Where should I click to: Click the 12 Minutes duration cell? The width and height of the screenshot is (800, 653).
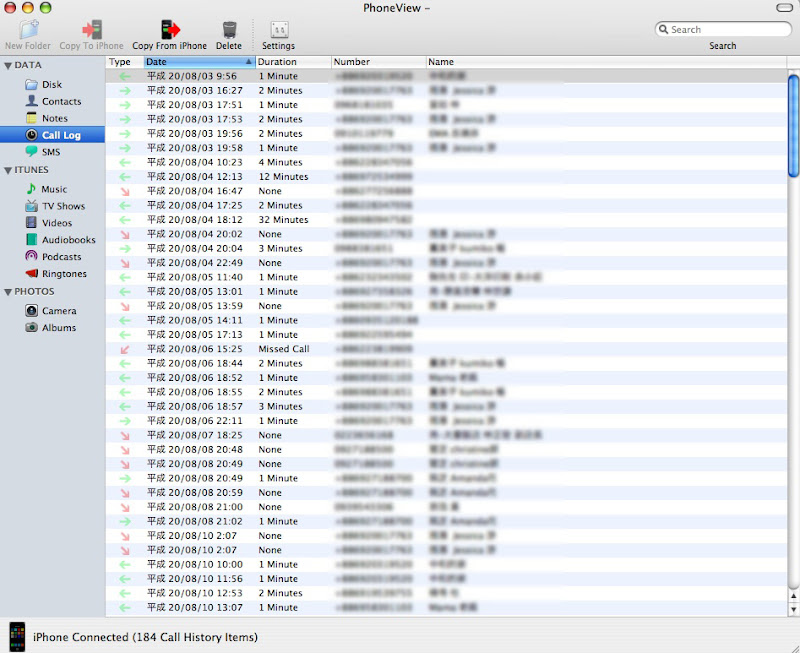[x=283, y=177]
